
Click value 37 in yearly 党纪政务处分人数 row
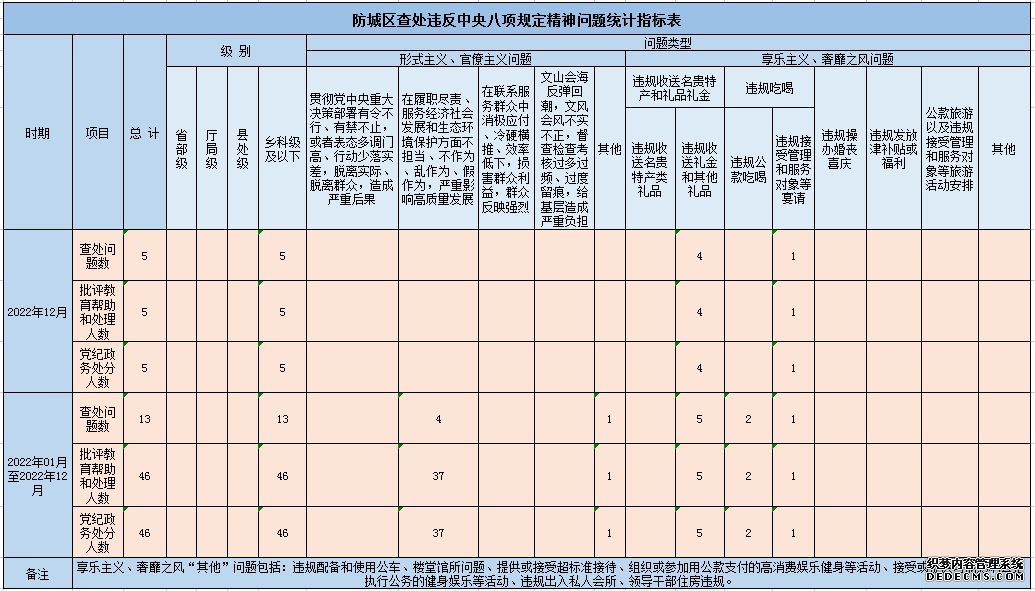[438, 532]
